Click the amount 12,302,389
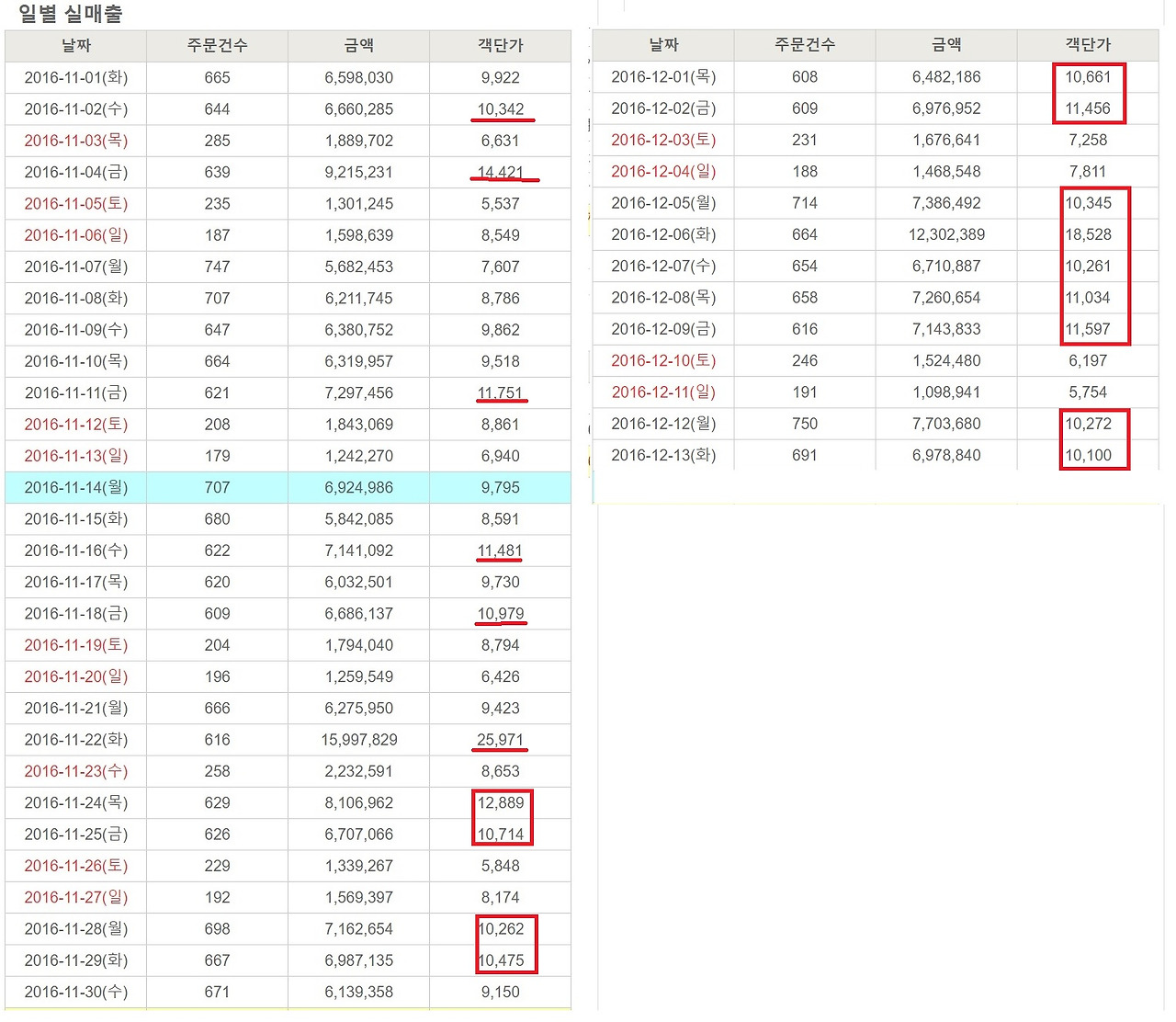 point(946,234)
